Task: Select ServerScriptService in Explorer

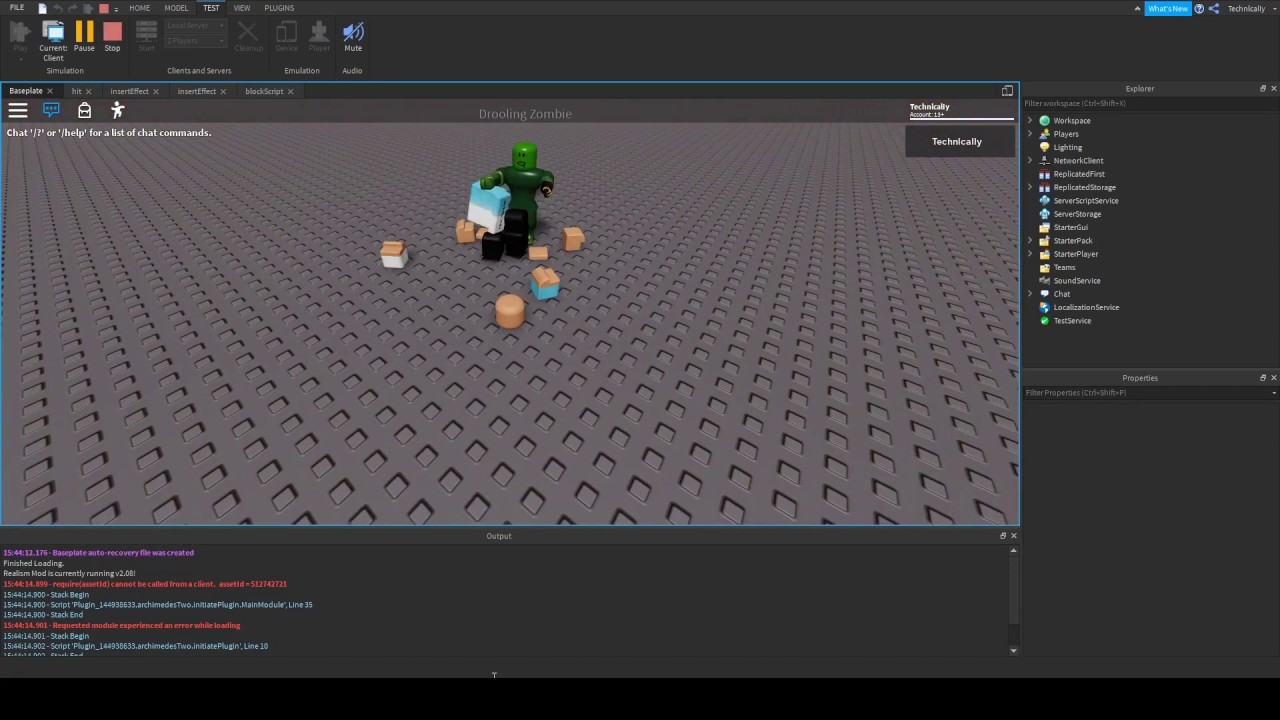Action: [1086, 201]
